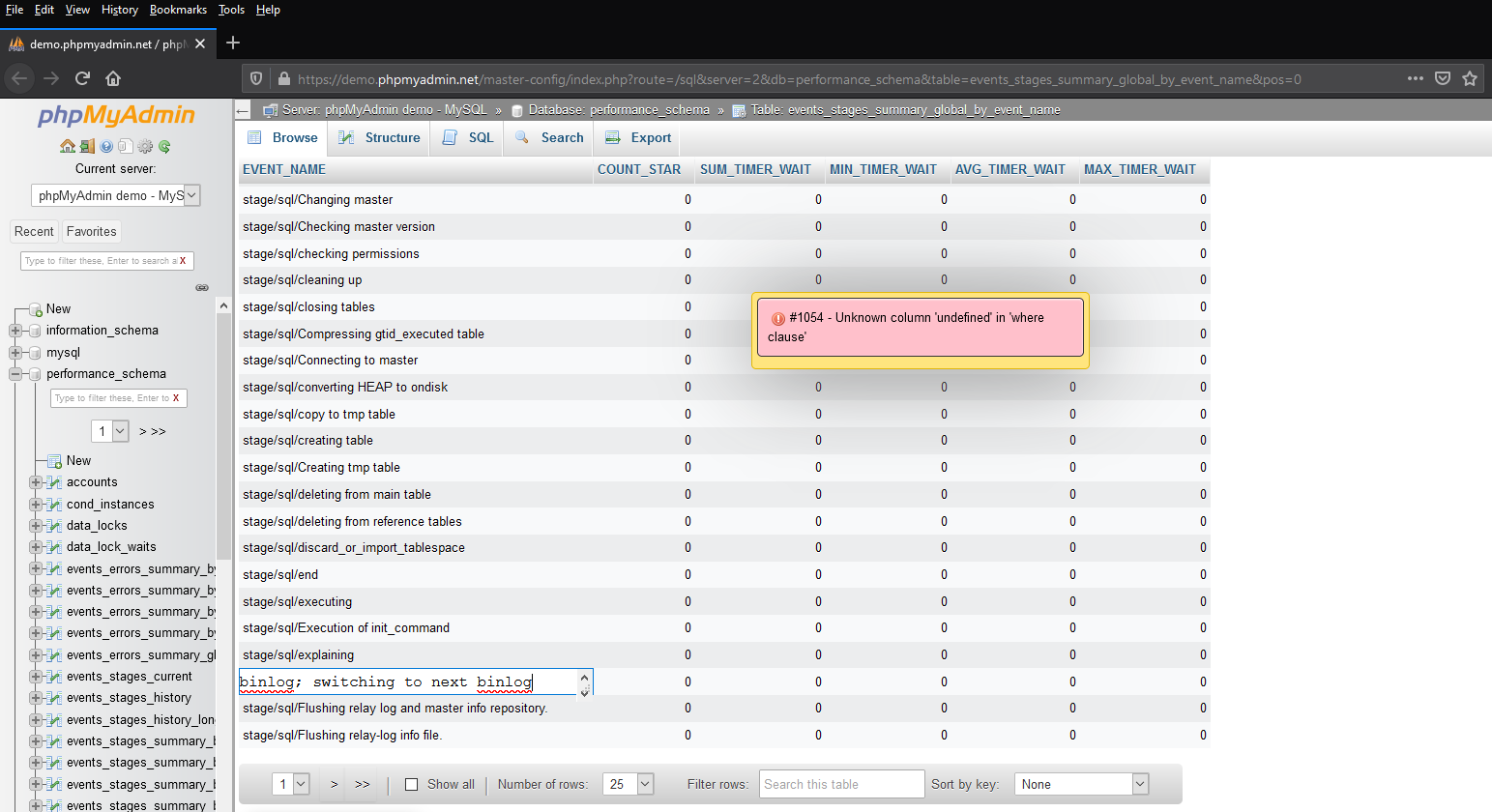Image resolution: width=1492 pixels, height=812 pixels.
Task: Click the log out door icon
Action: 87,146
